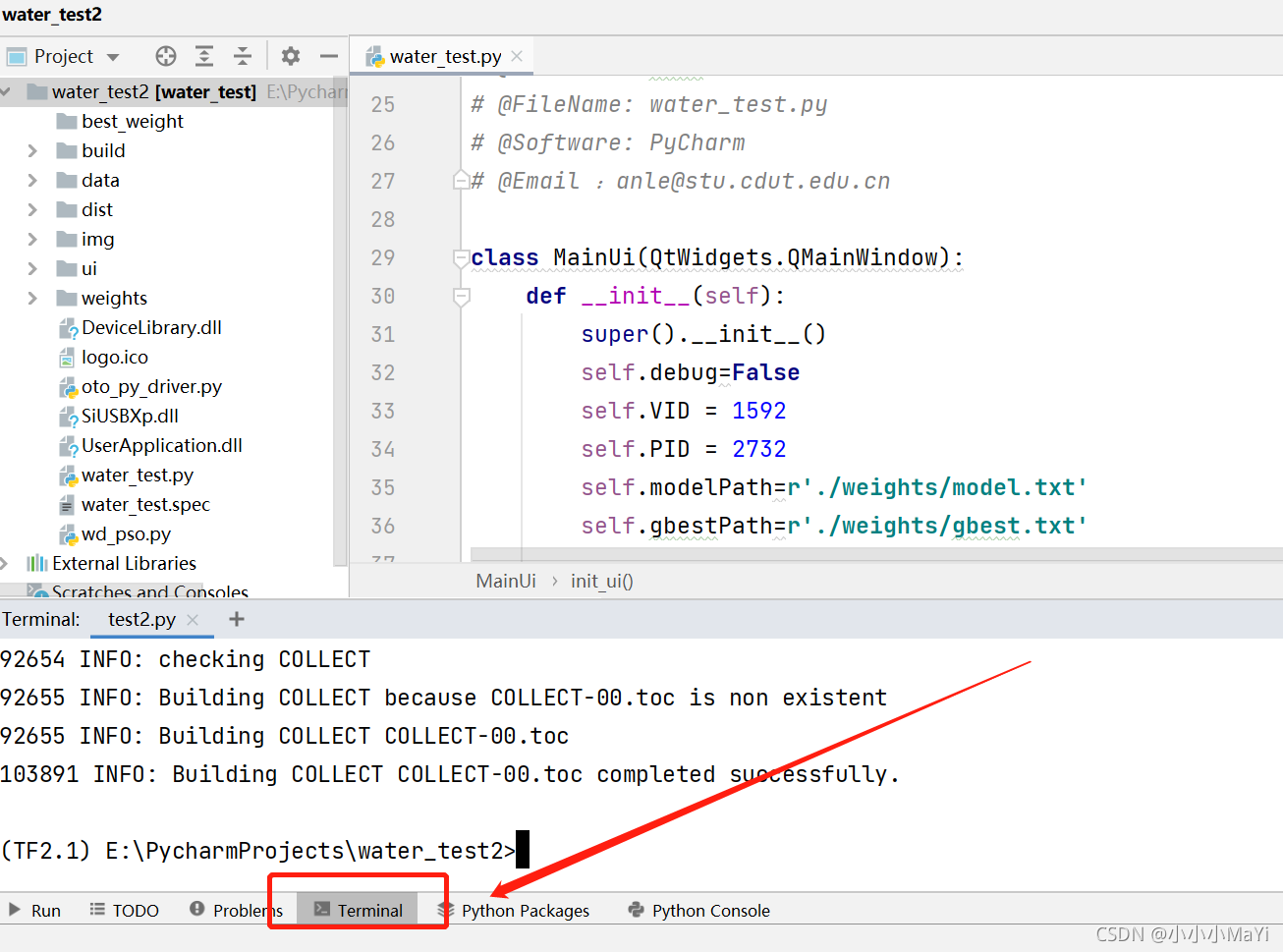This screenshot has height=952, width=1283.
Task: Click the TODO list icon
Action: tap(97, 910)
